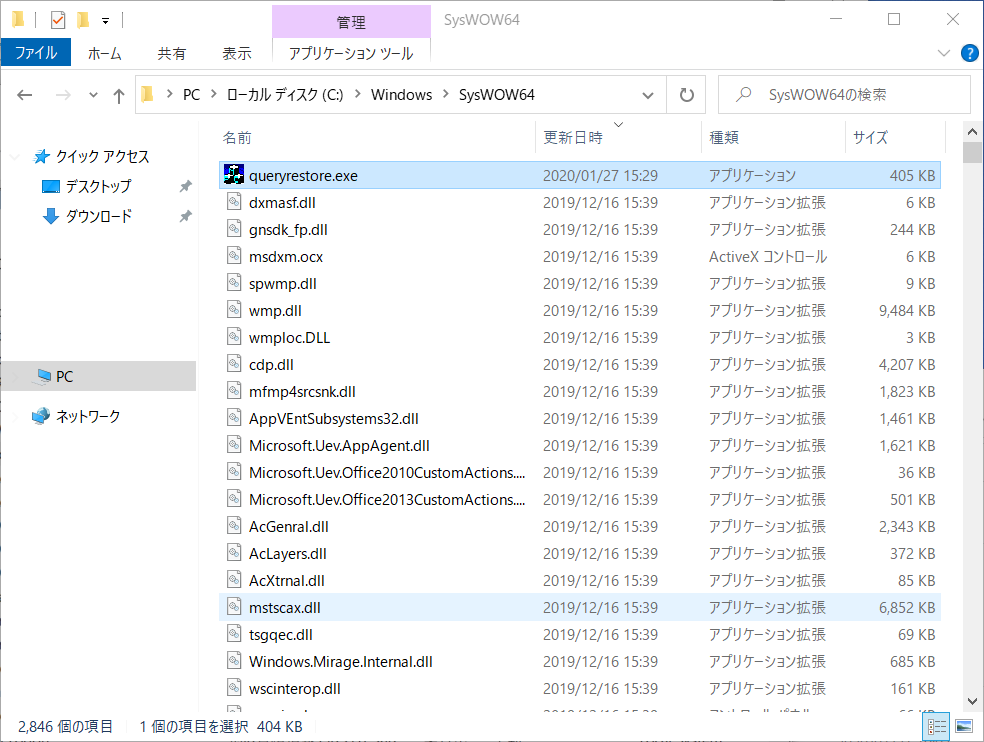Screen dimensions: 984x742
Task: Expand the Network tree node
Action: (x=15, y=416)
